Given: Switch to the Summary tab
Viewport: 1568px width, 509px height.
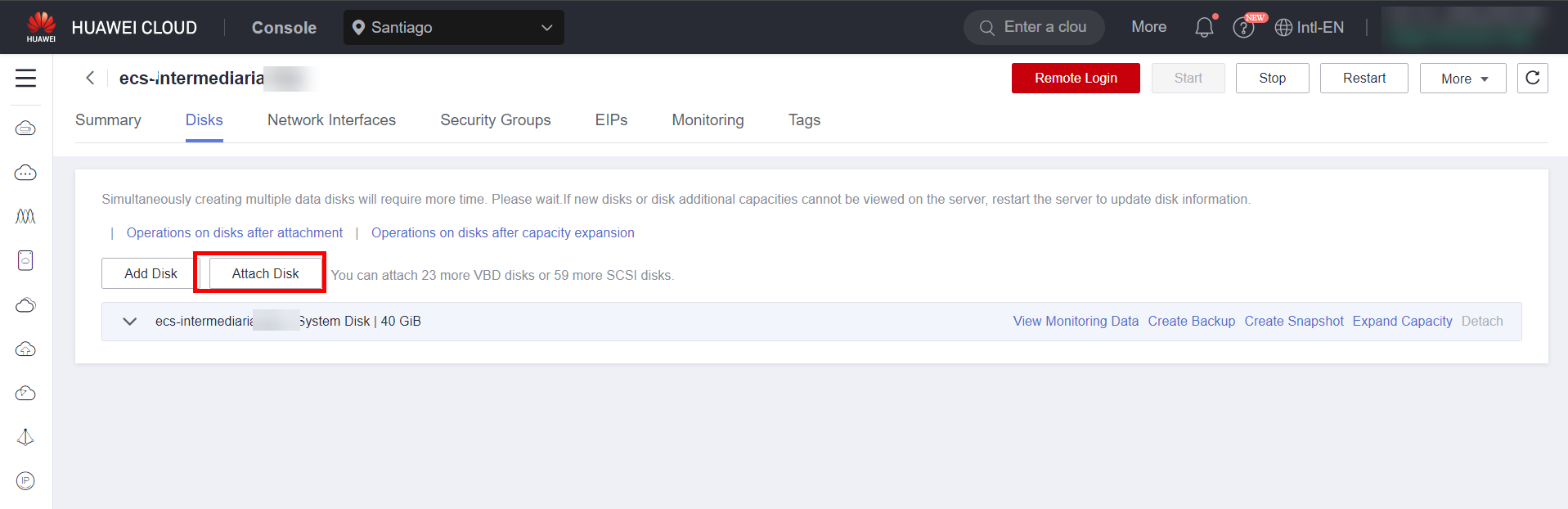Looking at the screenshot, I should 108,120.
